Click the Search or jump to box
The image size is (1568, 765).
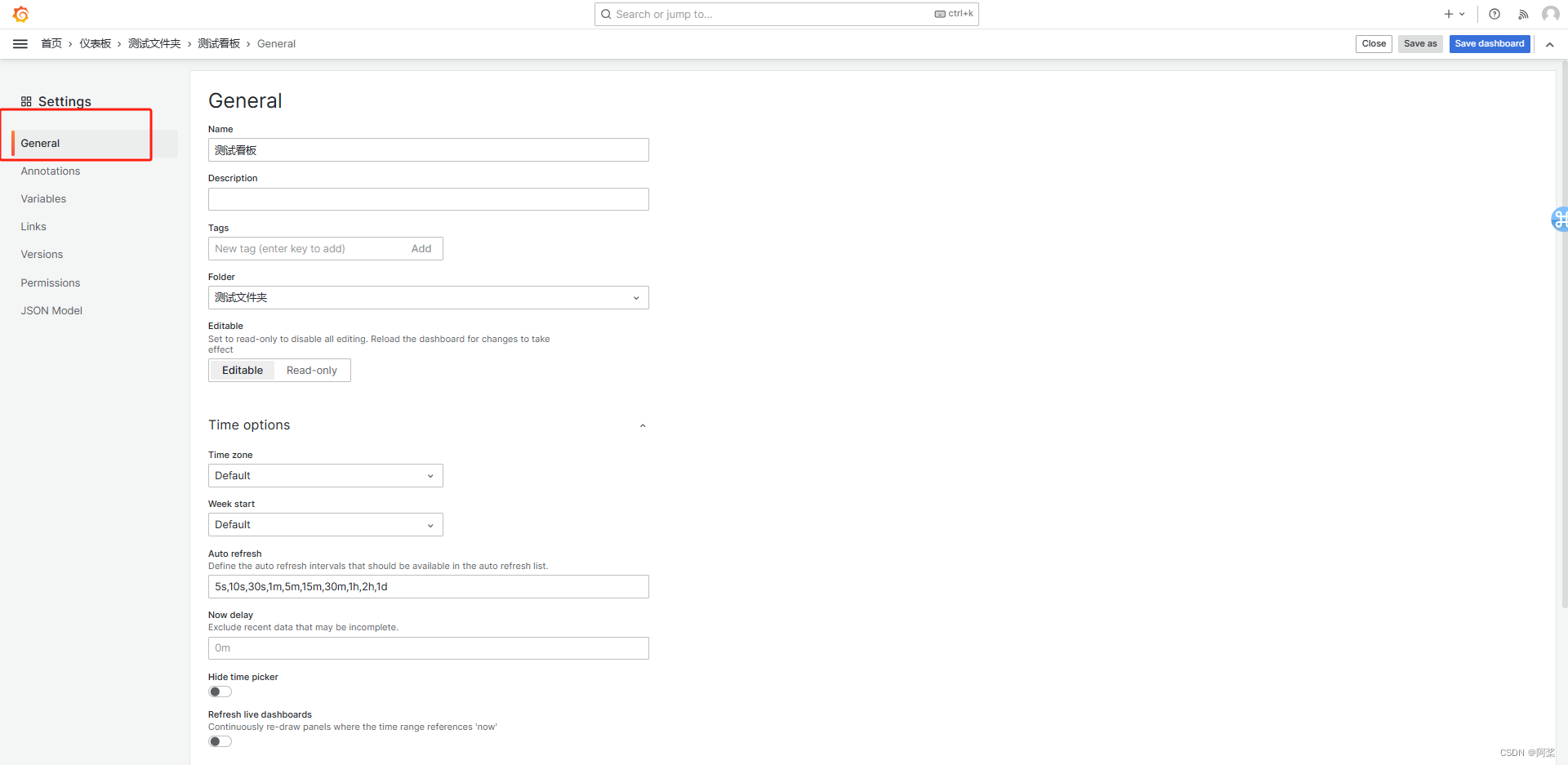pos(786,14)
